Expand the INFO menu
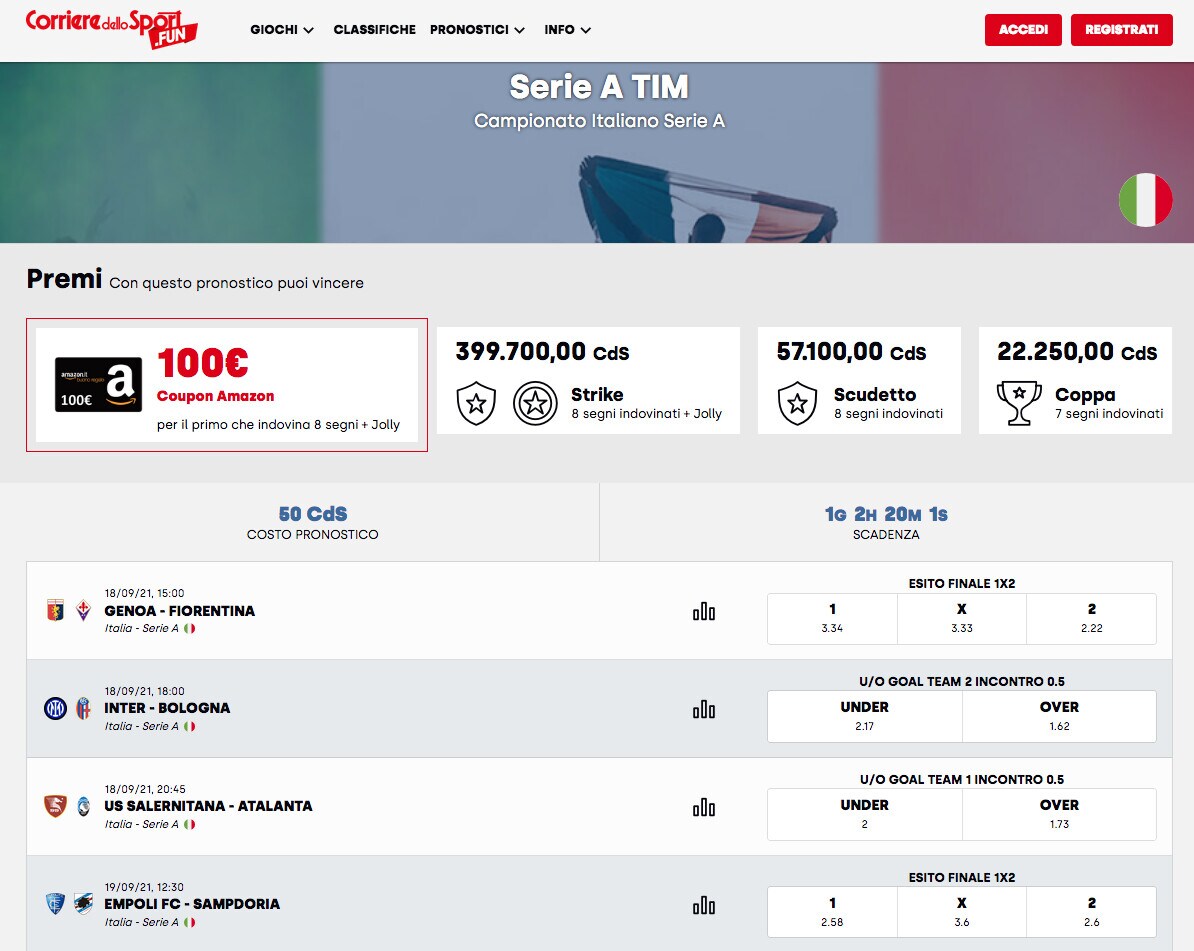Image resolution: width=1194 pixels, height=951 pixels. pos(567,30)
